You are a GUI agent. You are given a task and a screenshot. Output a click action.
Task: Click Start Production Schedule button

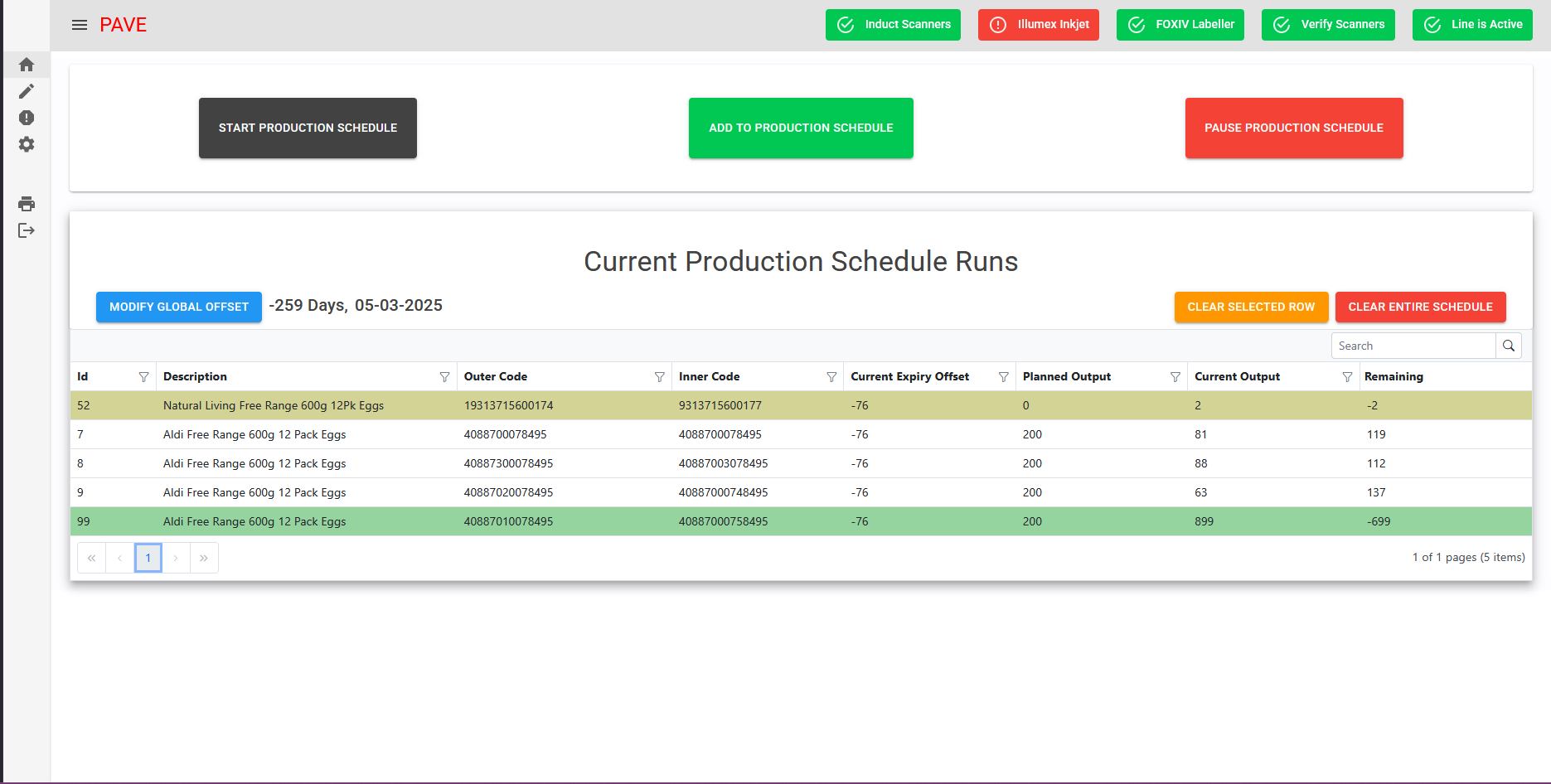click(308, 128)
